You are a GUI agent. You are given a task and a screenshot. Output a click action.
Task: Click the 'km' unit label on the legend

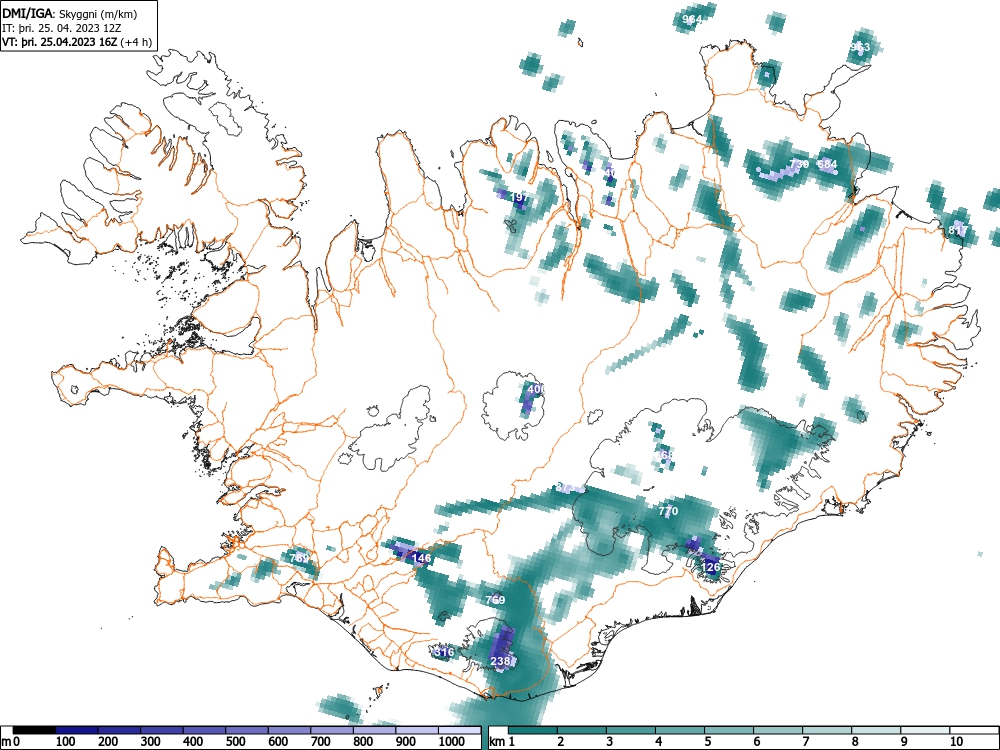pyautogui.click(x=497, y=742)
